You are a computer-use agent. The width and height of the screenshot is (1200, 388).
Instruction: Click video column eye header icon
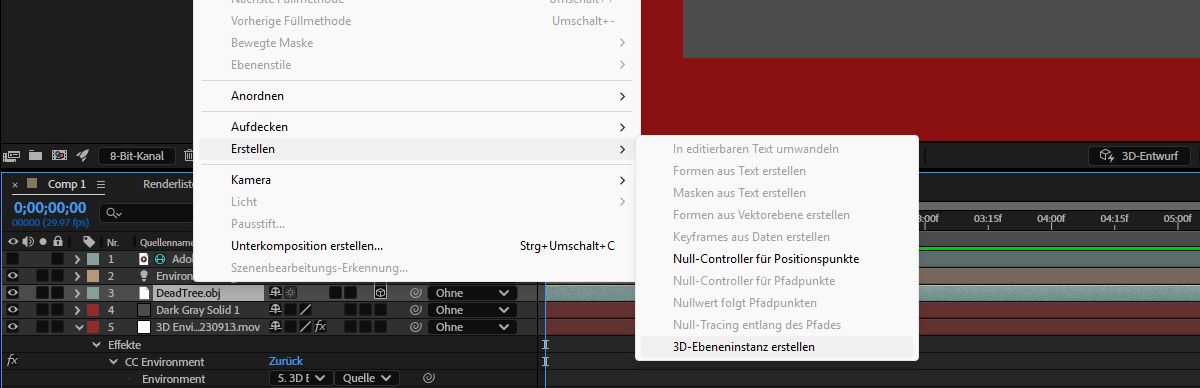tap(12, 241)
